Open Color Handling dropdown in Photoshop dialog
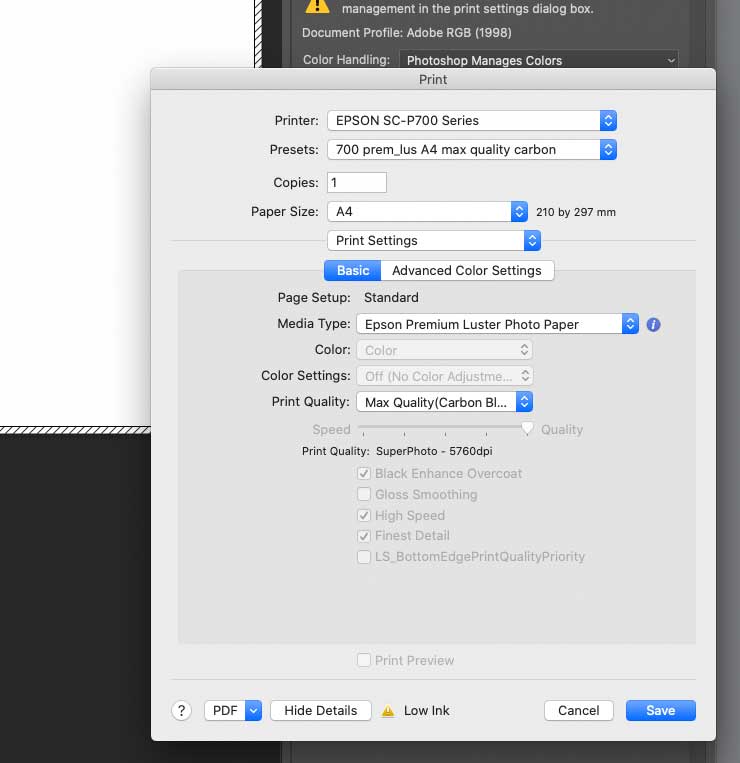 539,60
